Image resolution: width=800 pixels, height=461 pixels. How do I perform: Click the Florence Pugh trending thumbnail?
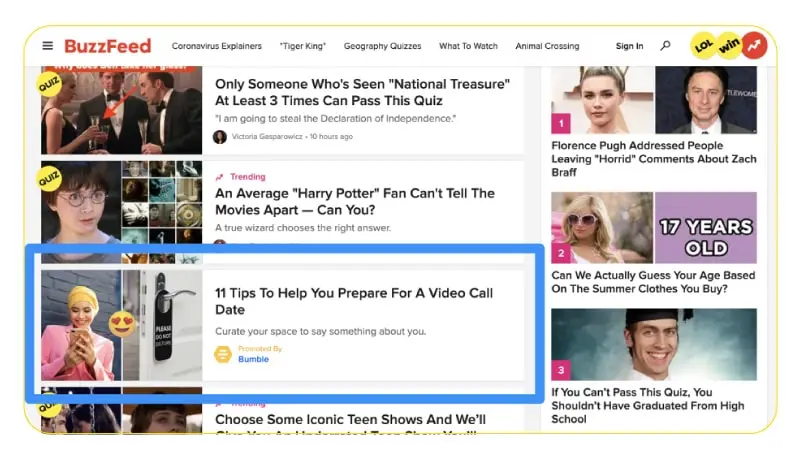click(x=654, y=100)
